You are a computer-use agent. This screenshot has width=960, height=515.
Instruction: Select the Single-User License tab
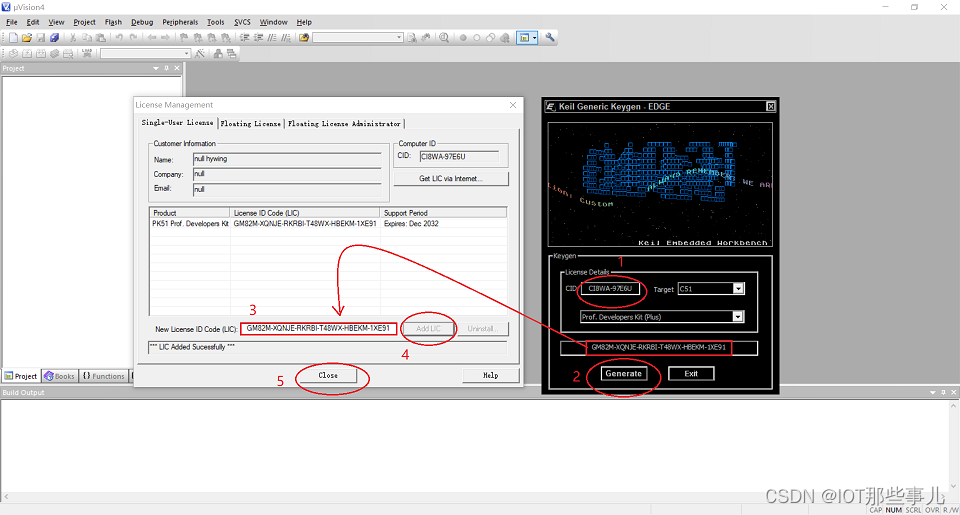(x=178, y=122)
